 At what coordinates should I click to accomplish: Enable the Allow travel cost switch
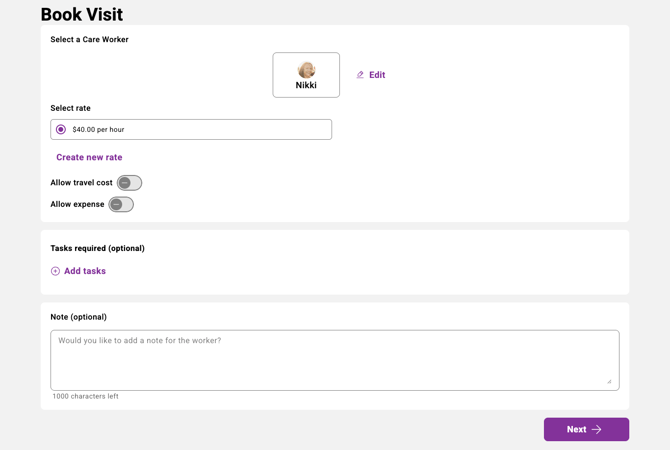pos(129,183)
